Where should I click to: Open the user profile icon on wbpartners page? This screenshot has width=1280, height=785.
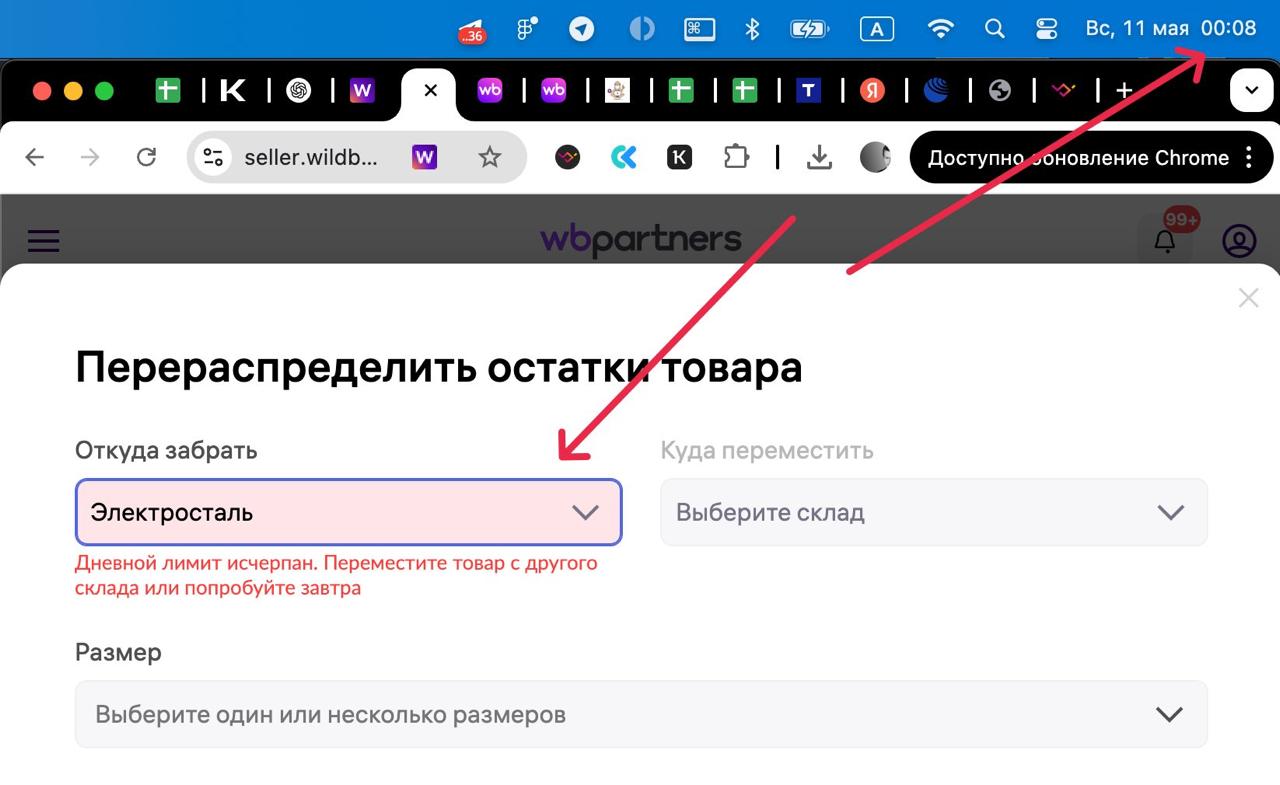tap(1239, 241)
